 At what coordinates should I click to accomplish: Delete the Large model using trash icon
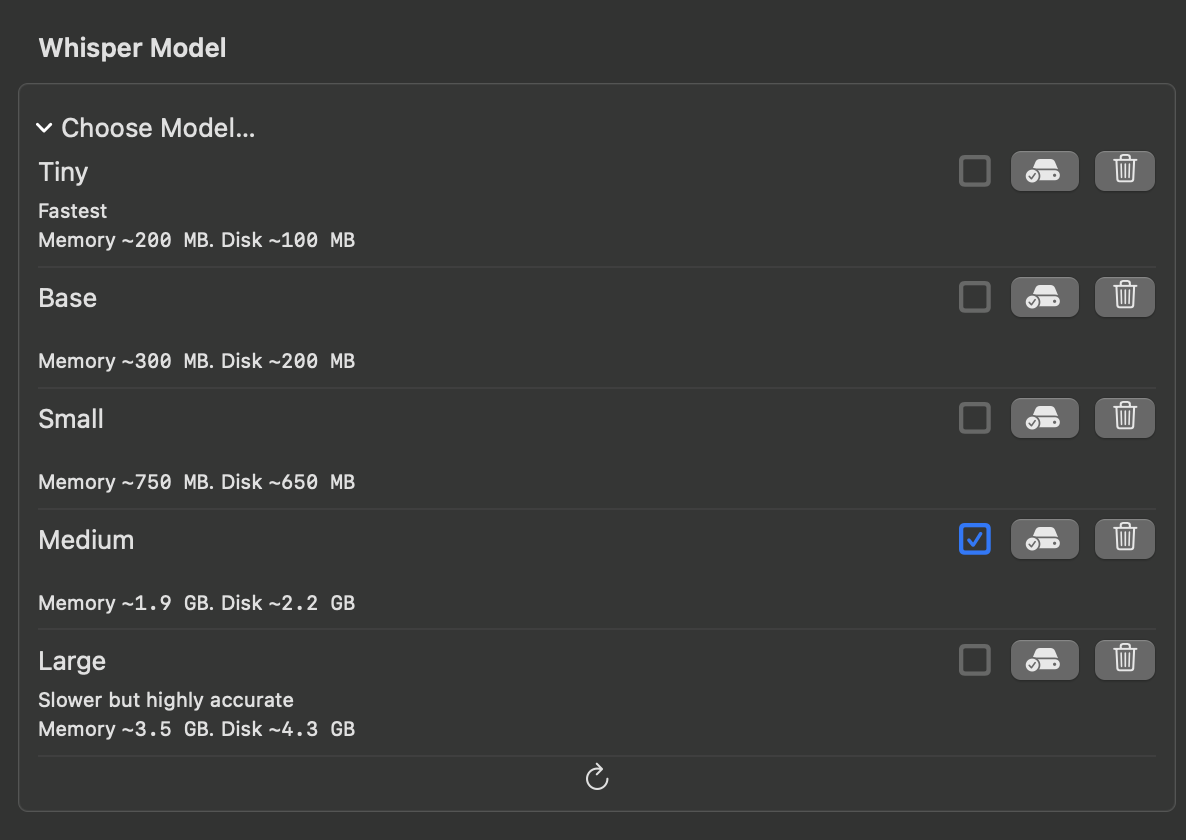click(1125, 660)
